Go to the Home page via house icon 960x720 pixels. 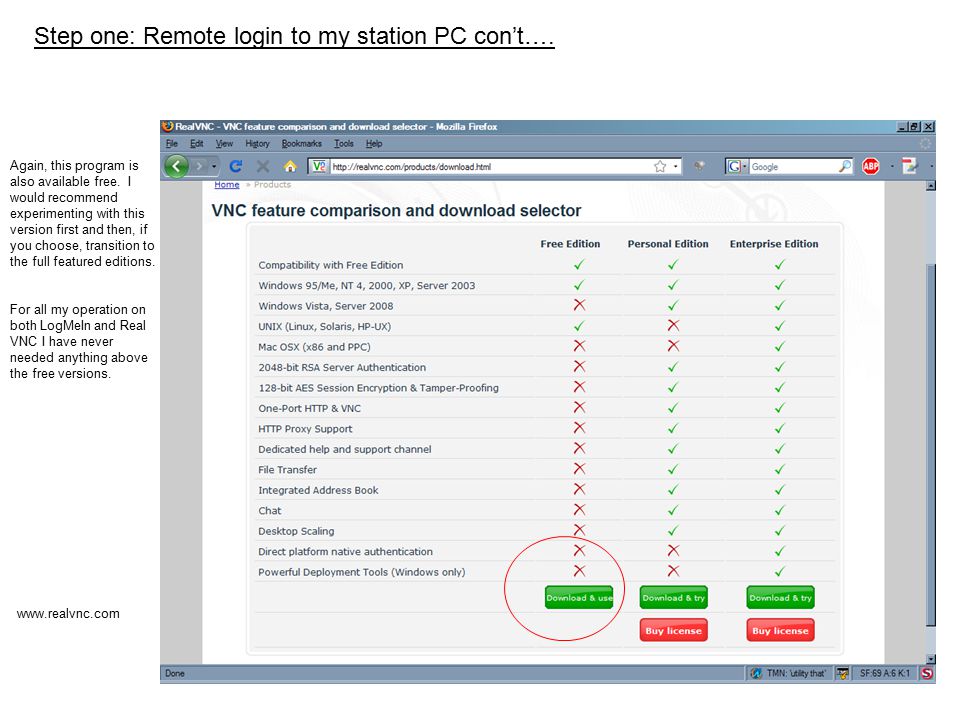click(x=290, y=166)
